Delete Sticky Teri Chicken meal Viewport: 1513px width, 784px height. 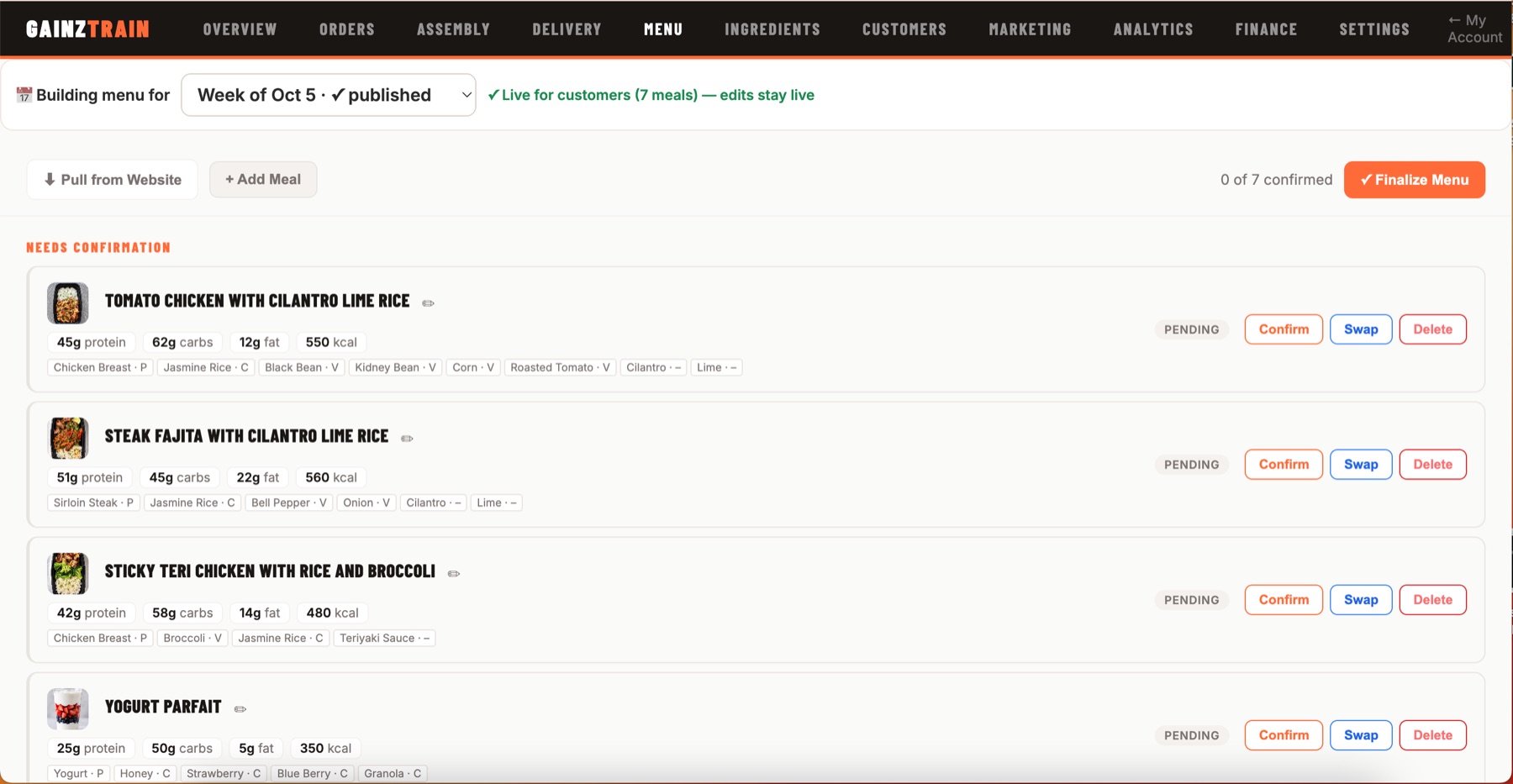1433,600
